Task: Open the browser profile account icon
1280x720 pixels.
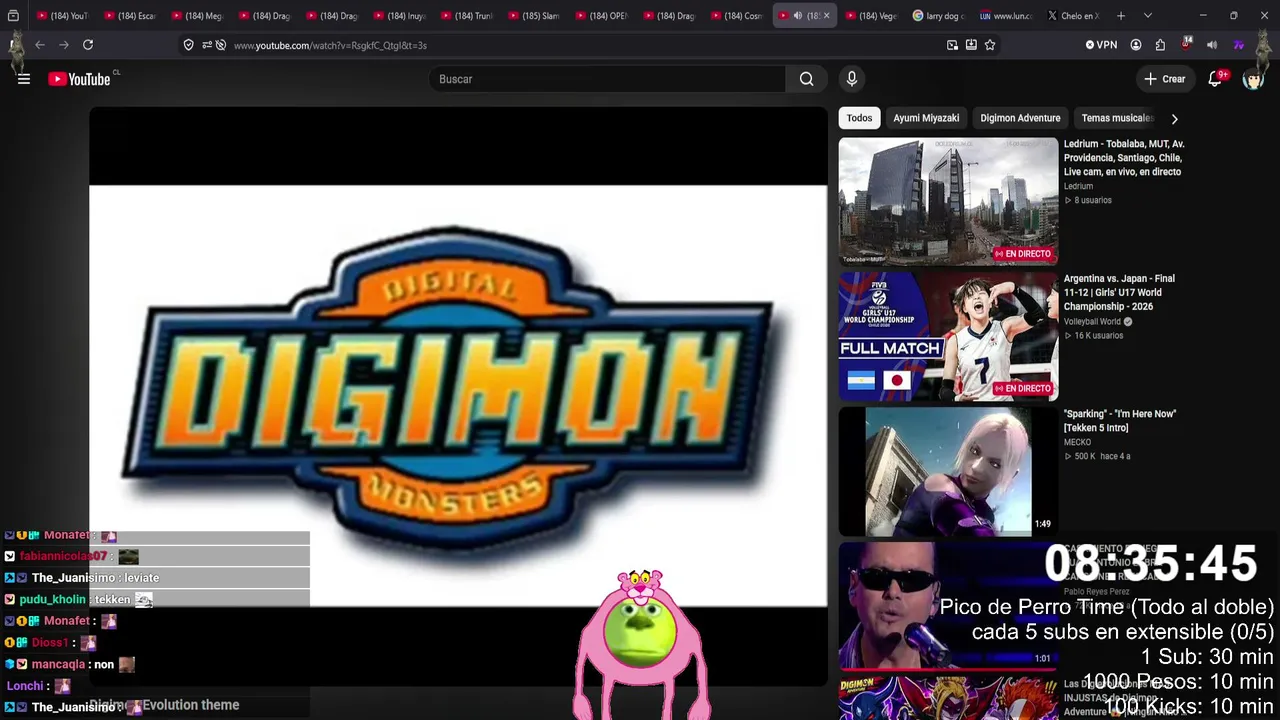Action: [1136, 45]
